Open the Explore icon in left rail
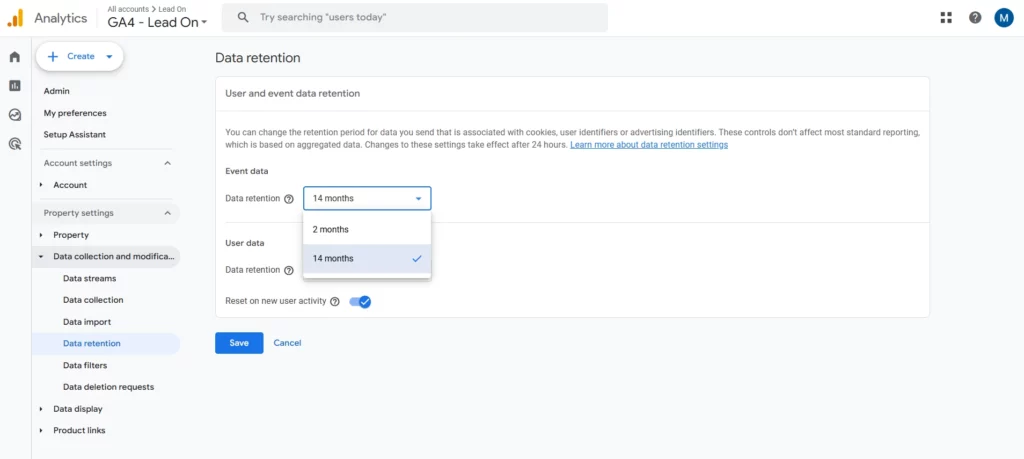The image size is (1024, 459). tap(14, 115)
